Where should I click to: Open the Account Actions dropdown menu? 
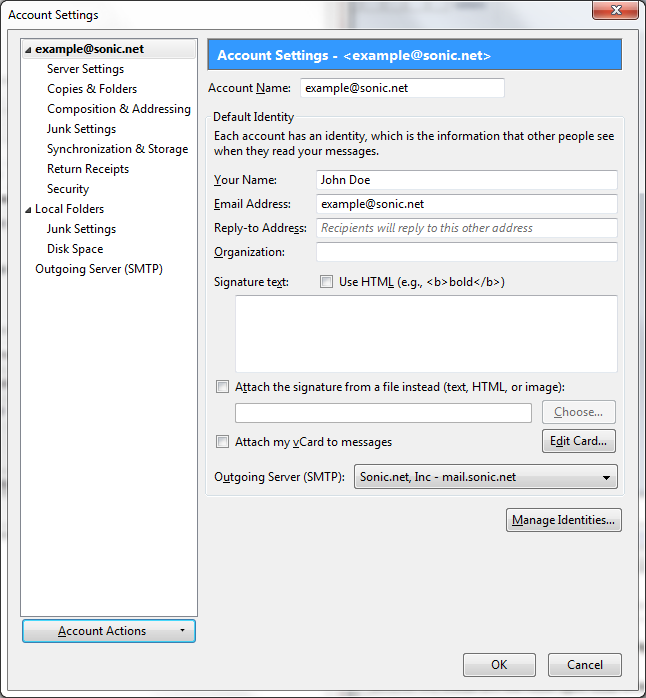pos(108,631)
